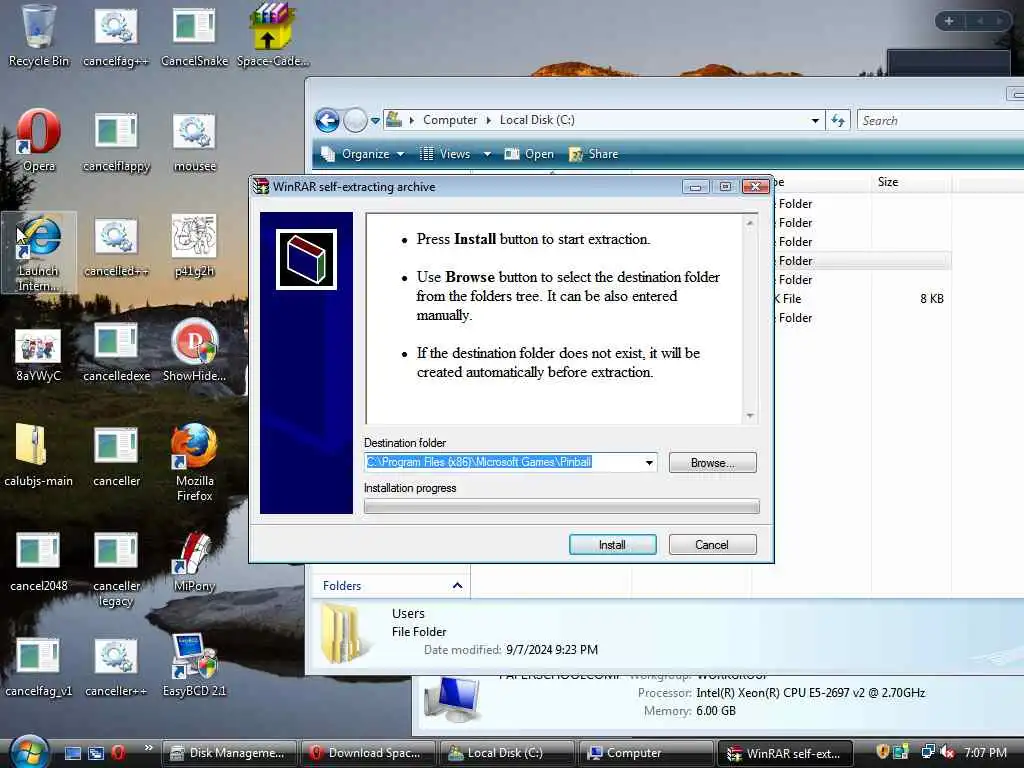Switch to Computer taskbar button
This screenshot has width=1024, height=768.
click(x=646, y=753)
